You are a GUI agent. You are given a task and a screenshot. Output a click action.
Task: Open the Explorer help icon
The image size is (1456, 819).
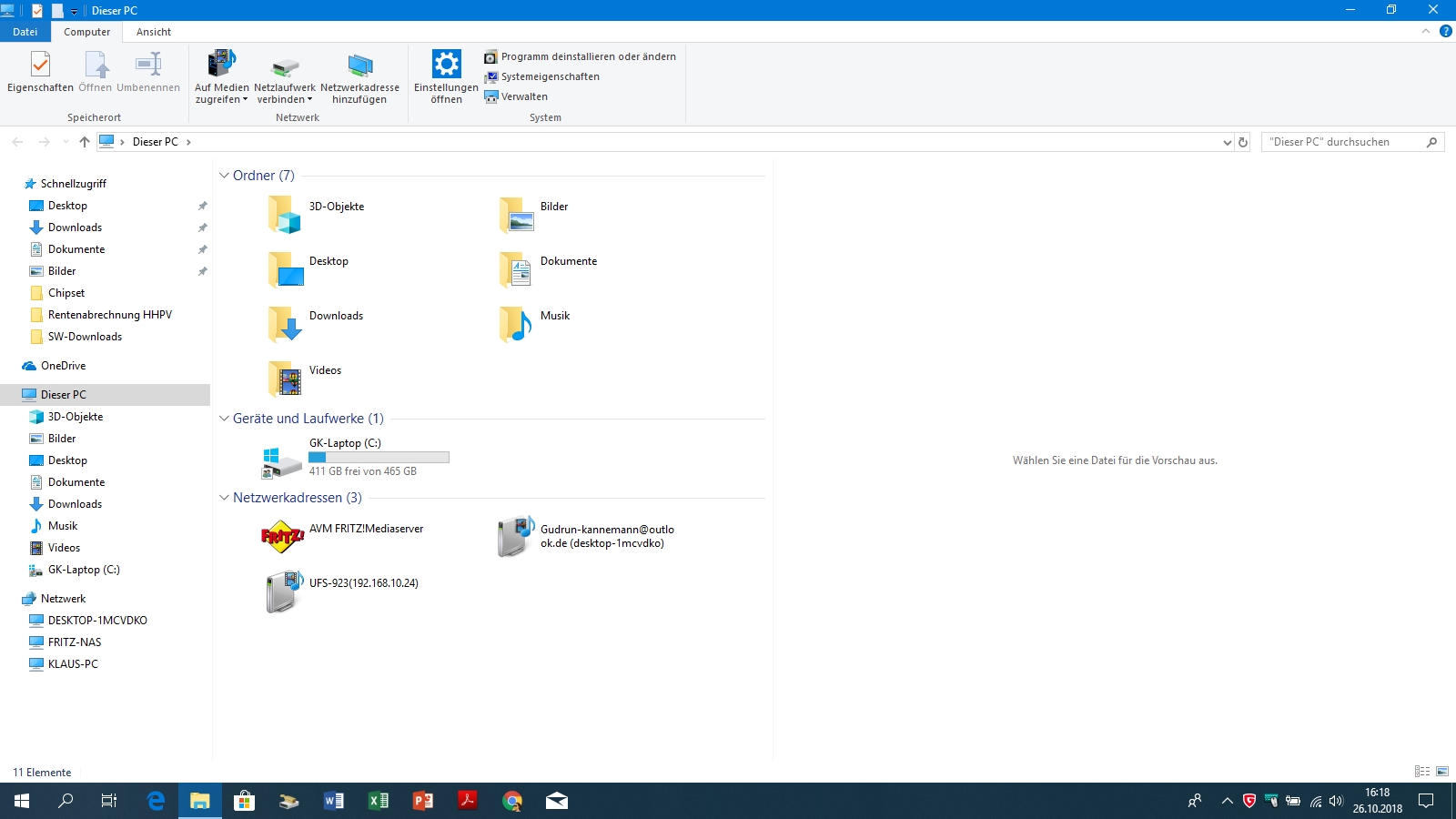tap(1445, 31)
